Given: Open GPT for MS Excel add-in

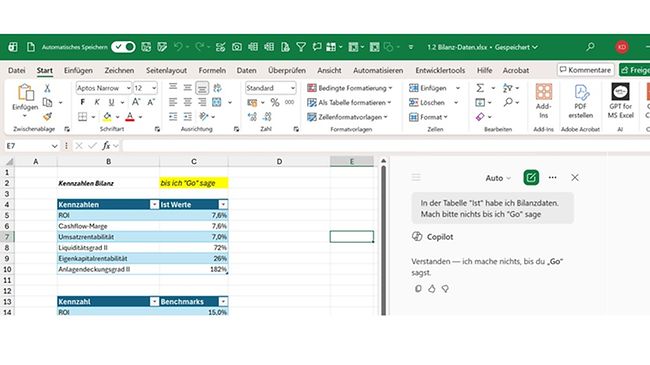Looking at the screenshot, I should [x=621, y=101].
